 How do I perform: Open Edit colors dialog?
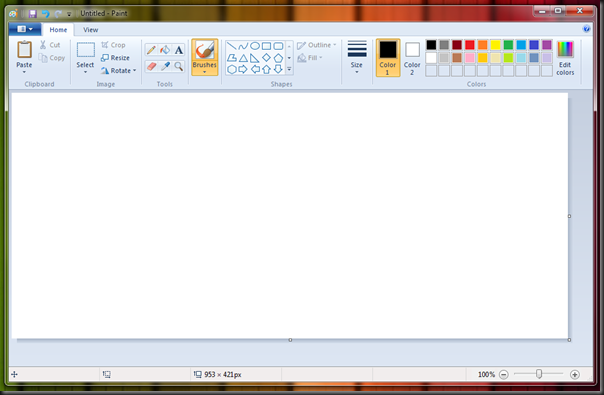[565, 58]
